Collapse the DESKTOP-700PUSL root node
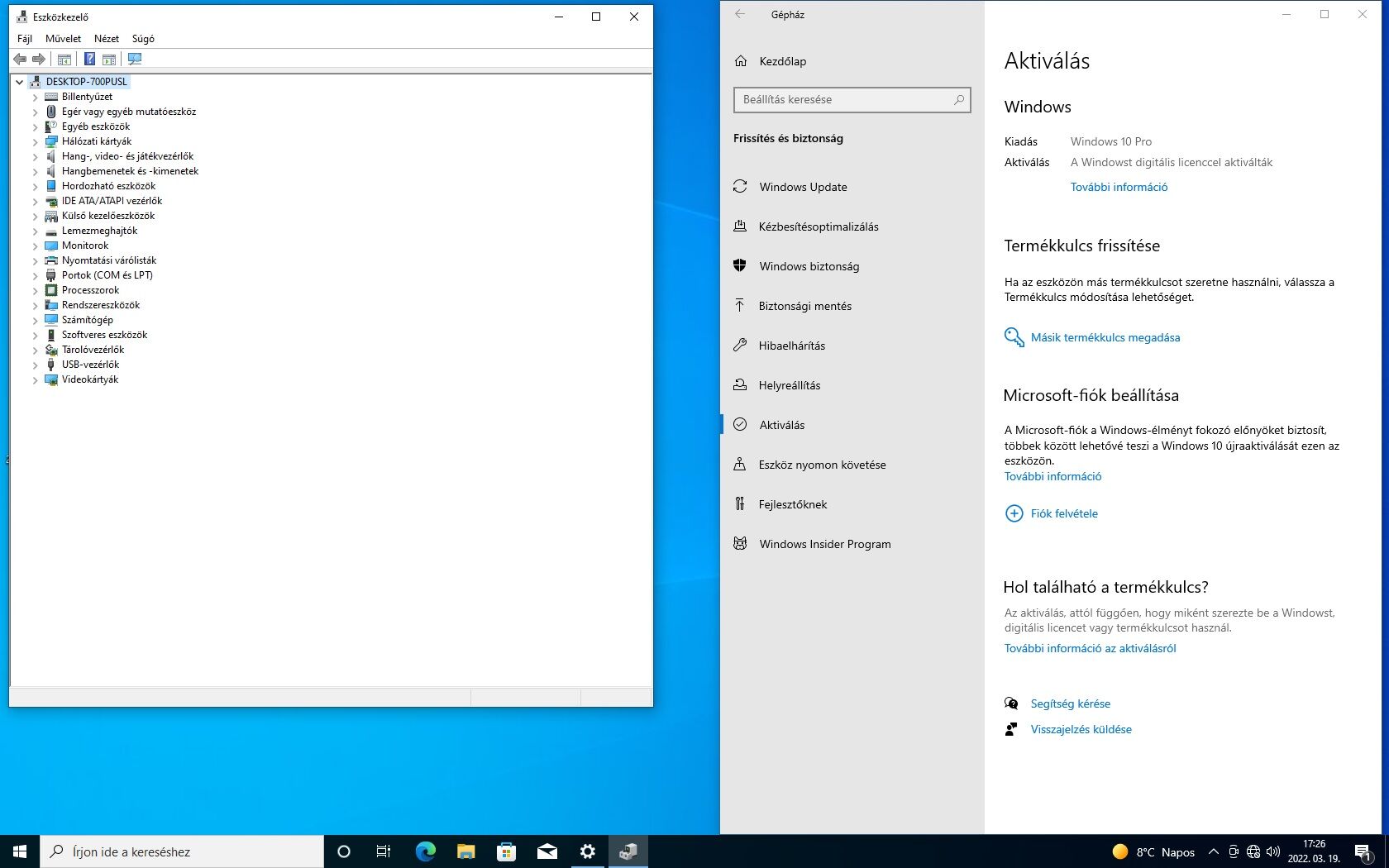Viewport: 1389px width, 868px height. (19, 82)
